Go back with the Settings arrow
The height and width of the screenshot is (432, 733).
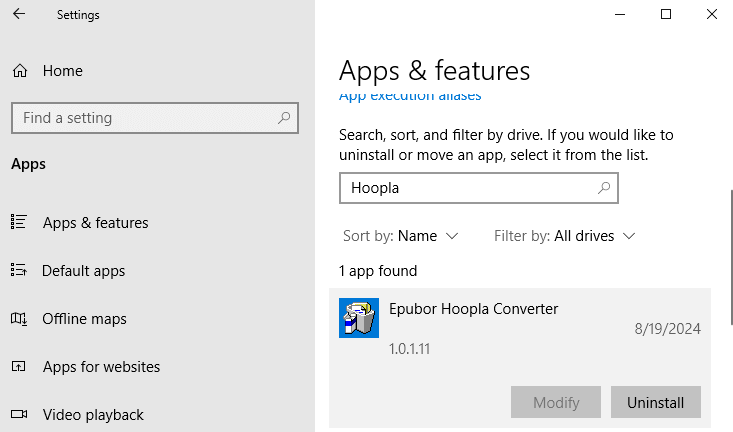19,14
